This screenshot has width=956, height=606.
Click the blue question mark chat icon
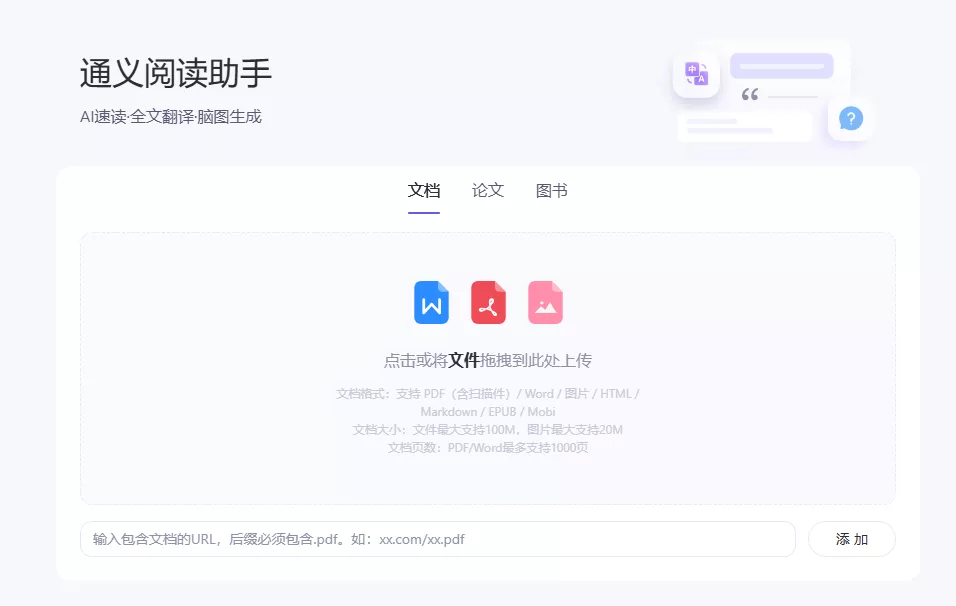click(x=851, y=118)
